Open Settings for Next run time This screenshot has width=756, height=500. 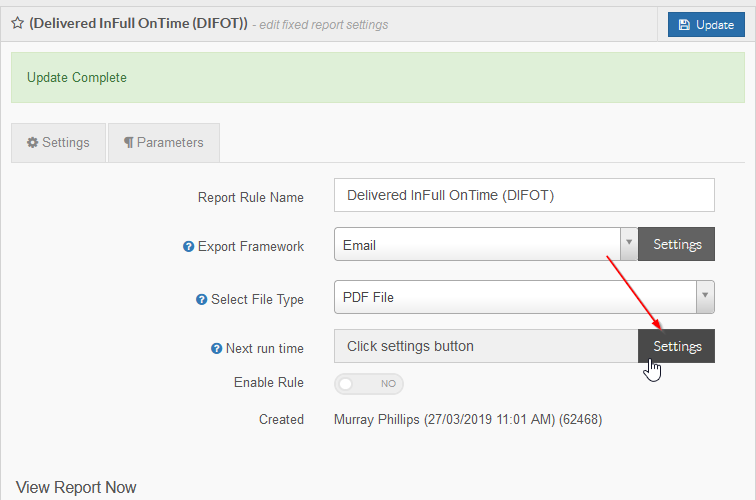click(x=676, y=346)
